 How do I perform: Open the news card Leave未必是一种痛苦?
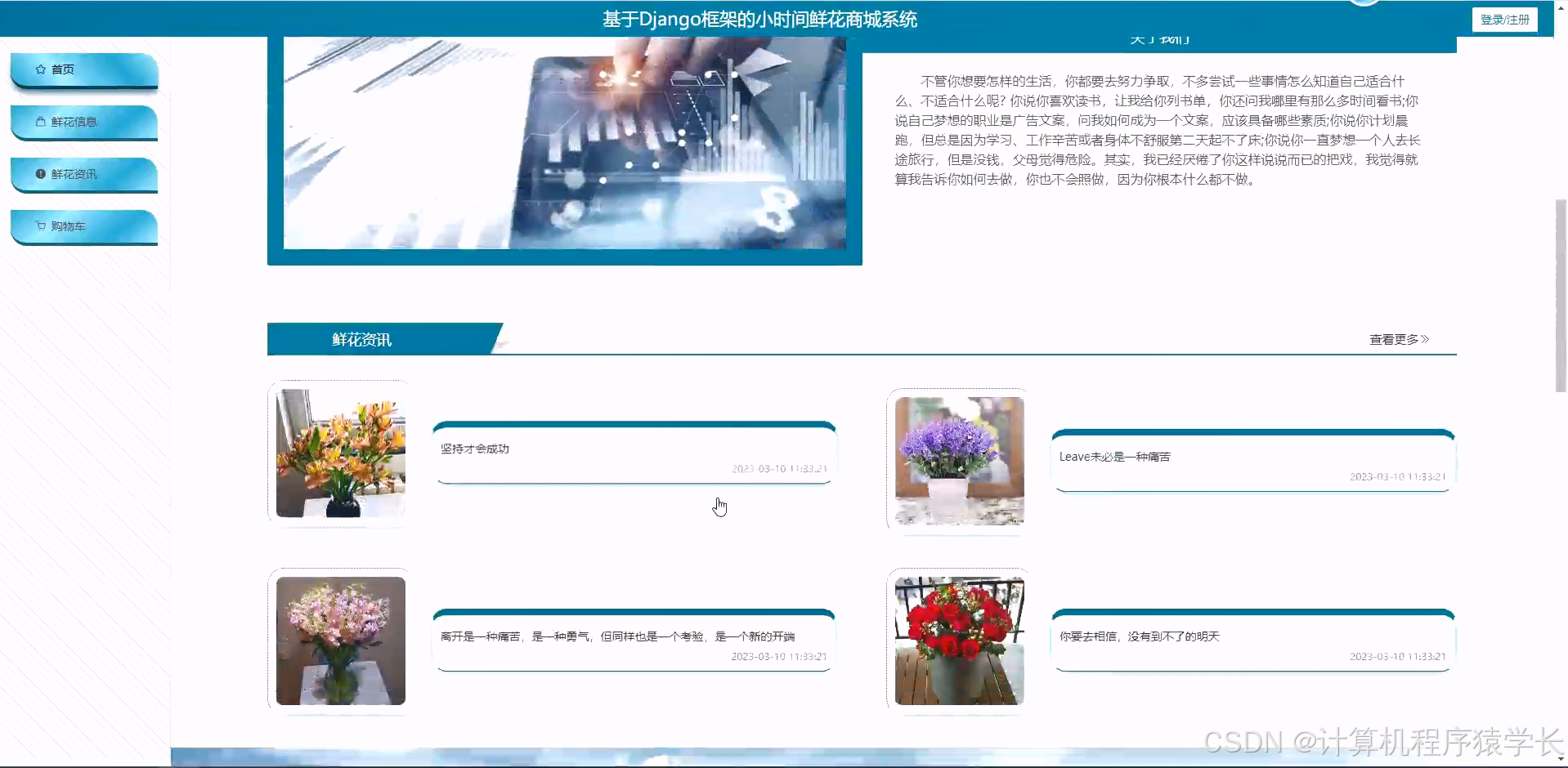[x=1253, y=461]
